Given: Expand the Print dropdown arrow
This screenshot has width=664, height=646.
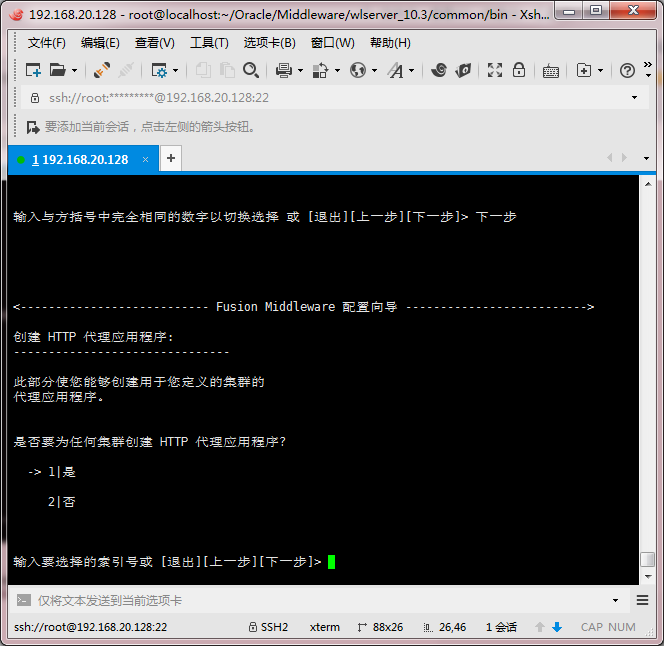Looking at the screenshot, I should 301,70.
